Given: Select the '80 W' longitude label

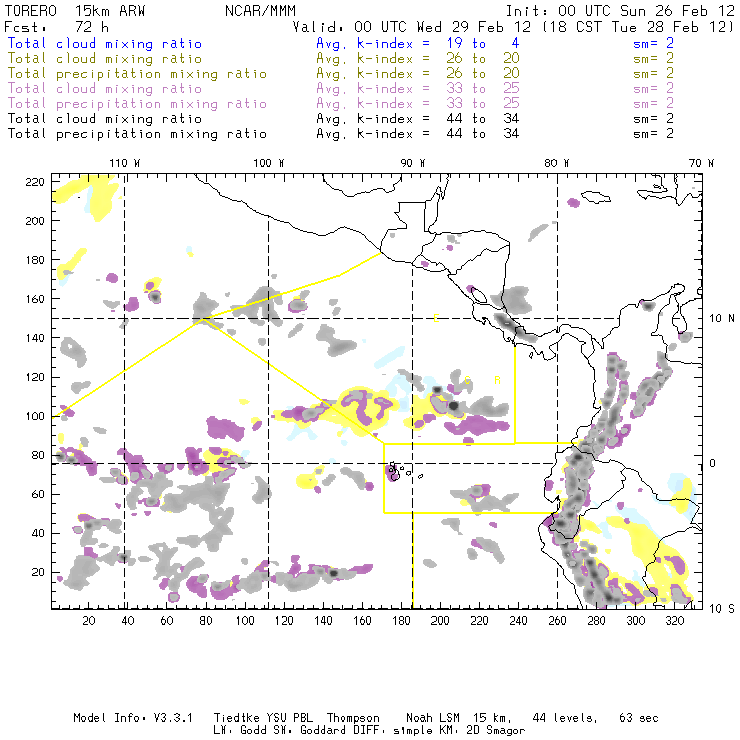Looking at the screenshot, I should click(x=557, y=163).
